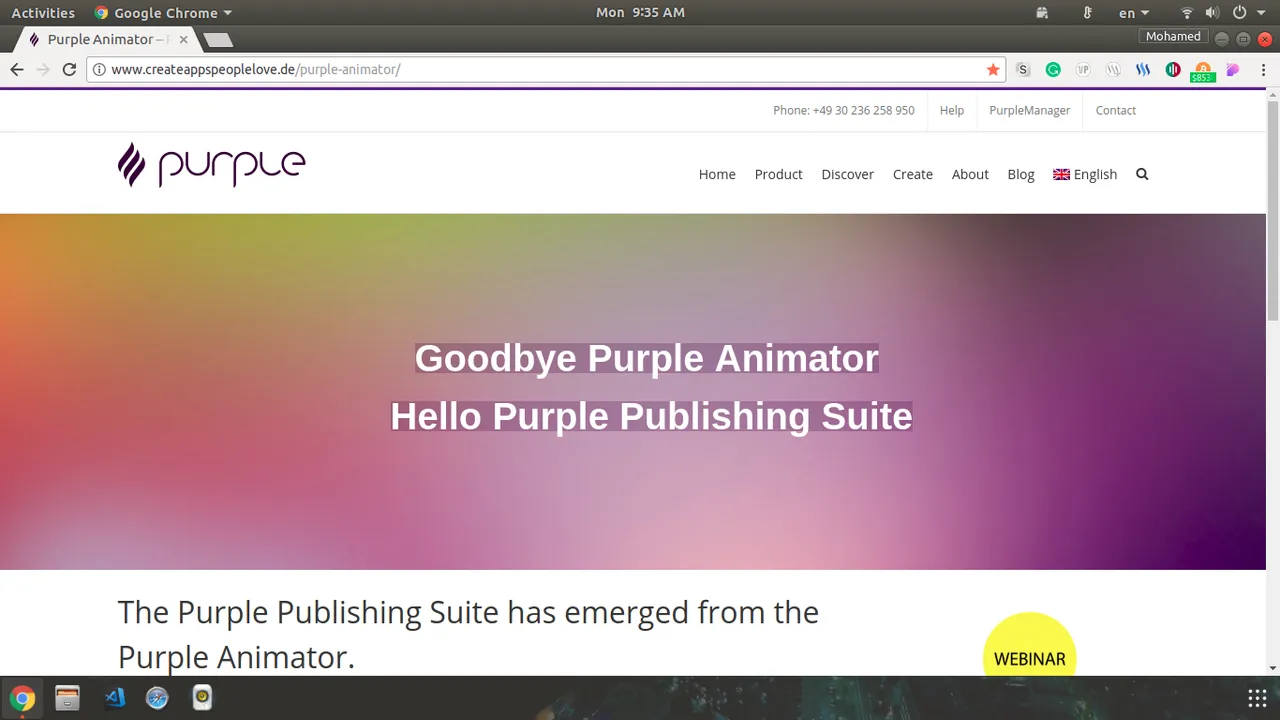Open the Google Chrome app menu
The width and height of the screenshot is (1280, 720).
[162, 13]
